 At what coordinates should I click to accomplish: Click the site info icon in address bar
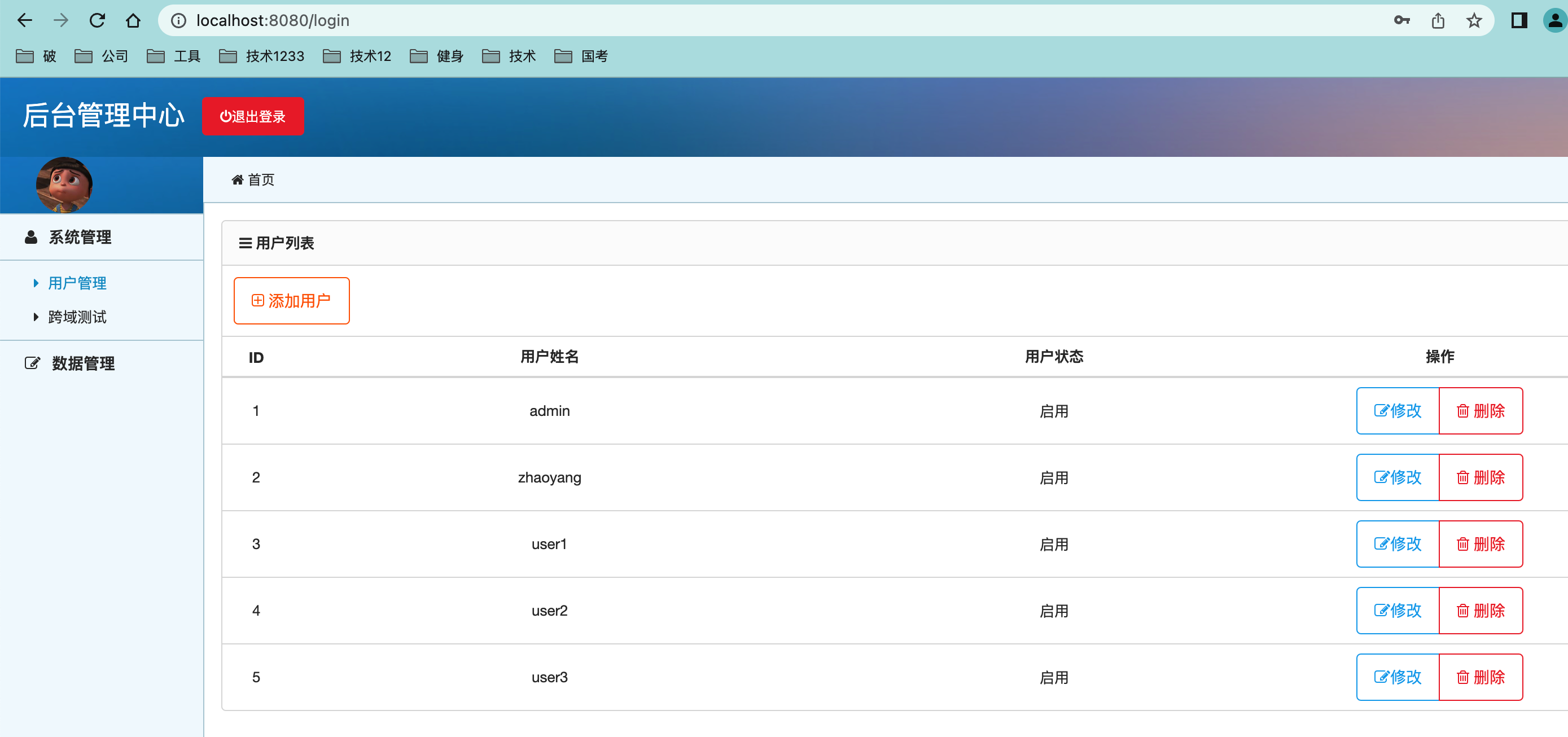(x=178, y=21)
